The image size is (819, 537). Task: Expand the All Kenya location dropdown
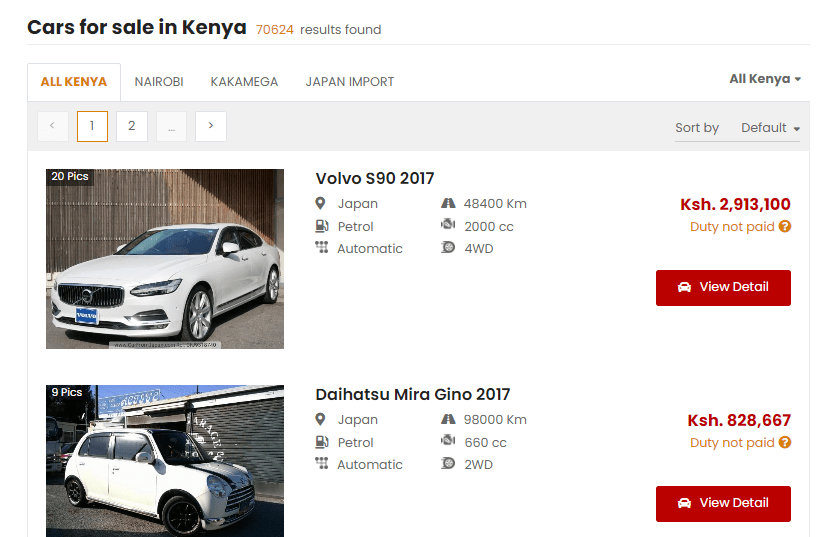[765, 79]
